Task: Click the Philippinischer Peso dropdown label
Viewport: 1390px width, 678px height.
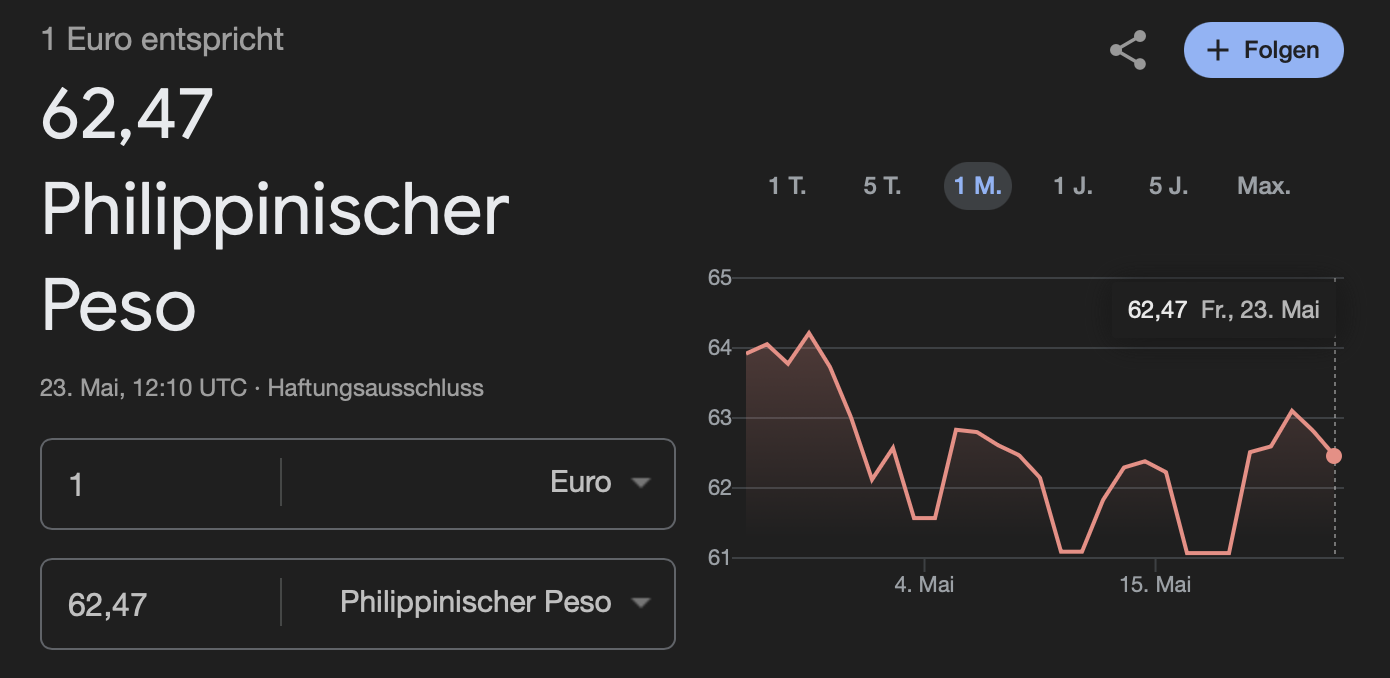Action: pyautogui.click(x=476, y=602)
